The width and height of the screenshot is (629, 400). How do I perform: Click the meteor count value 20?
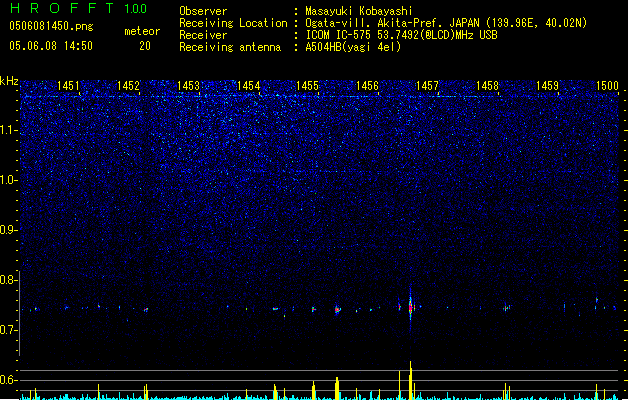click(x=145, y=46)
